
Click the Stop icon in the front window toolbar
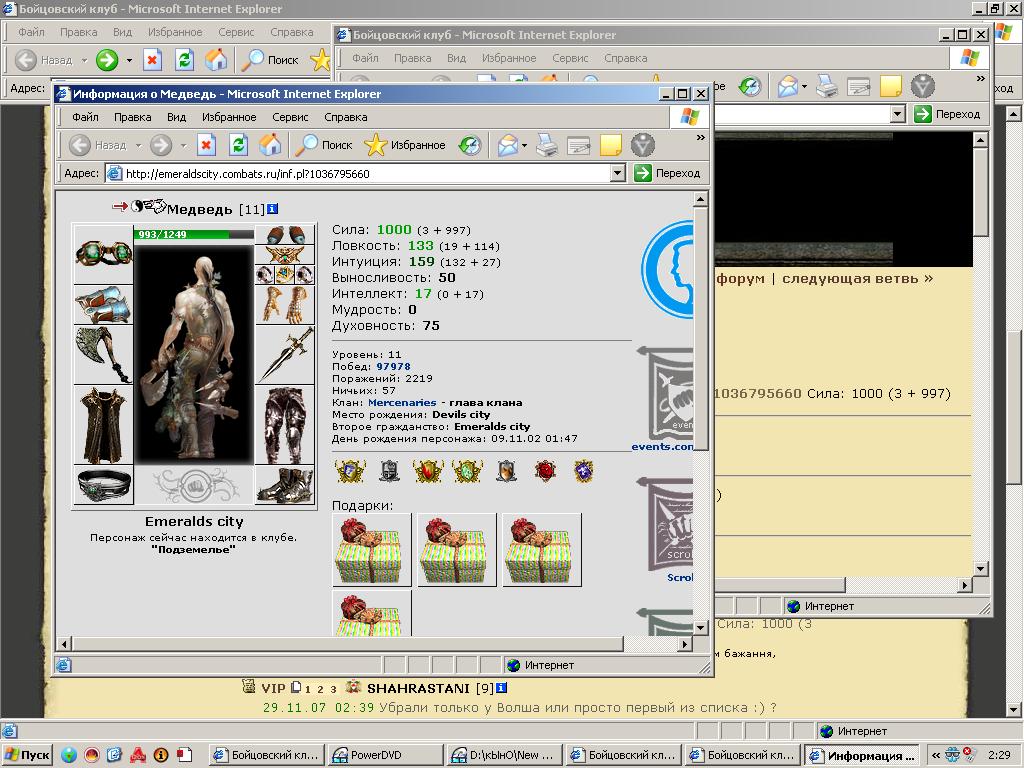click(x=206, y=145)
